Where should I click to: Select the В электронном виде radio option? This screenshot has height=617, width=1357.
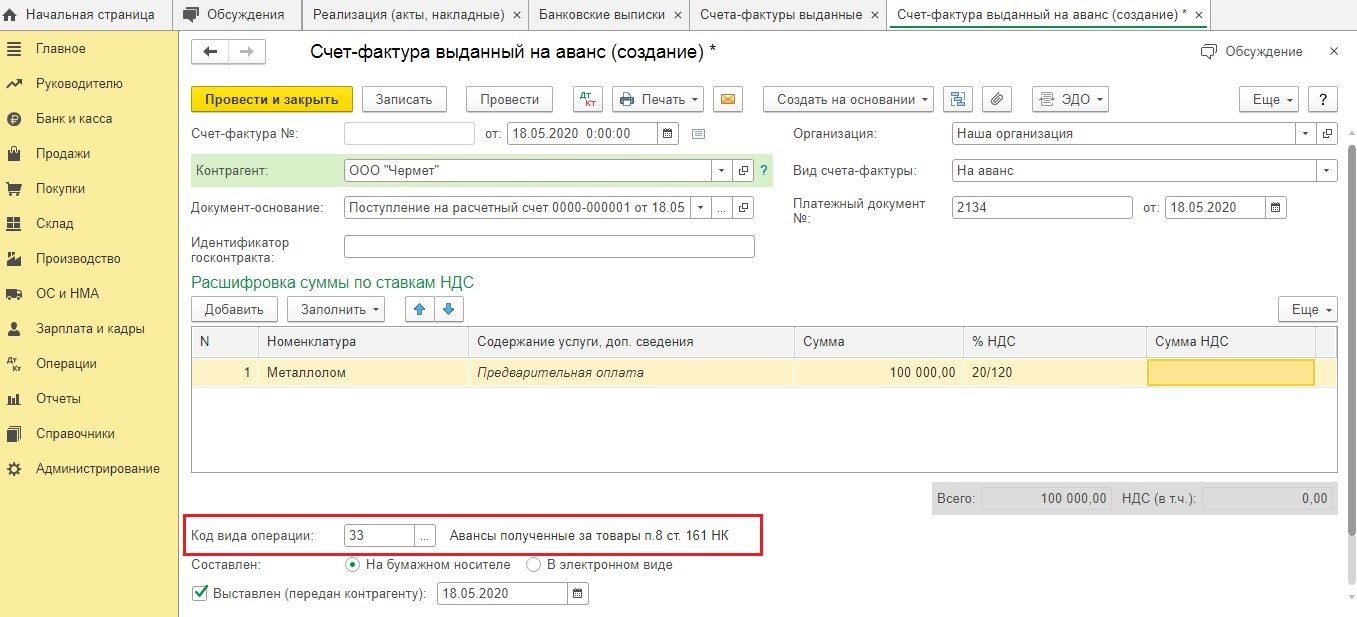533,565
